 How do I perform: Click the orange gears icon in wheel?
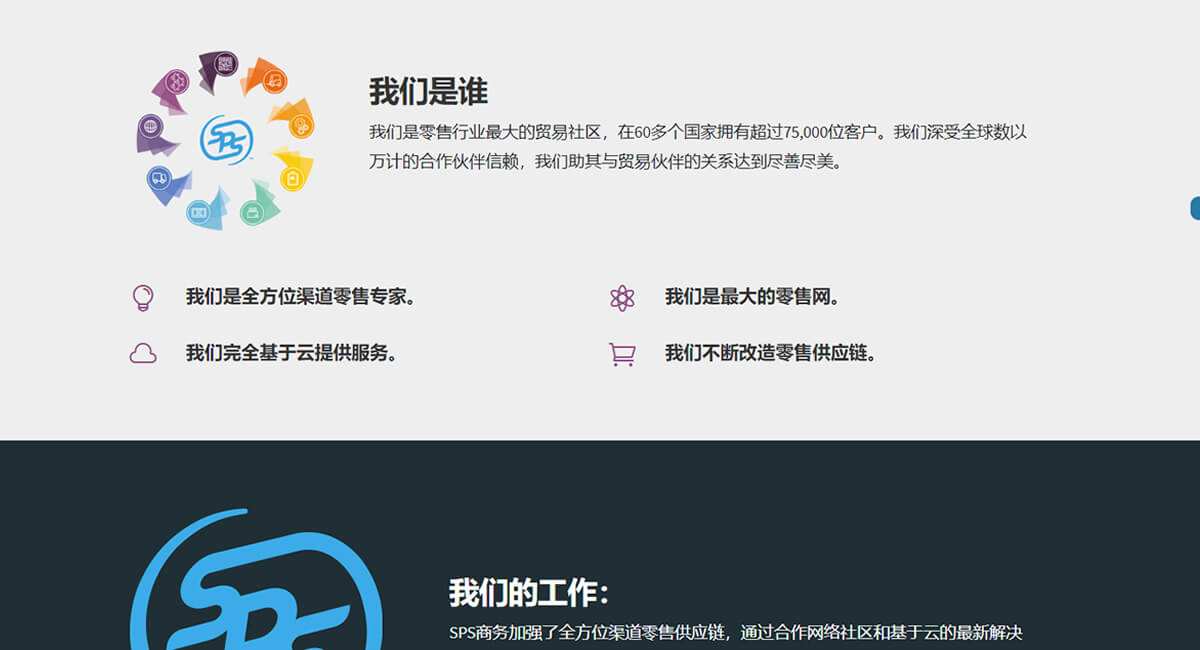click(x=300, y=126)
